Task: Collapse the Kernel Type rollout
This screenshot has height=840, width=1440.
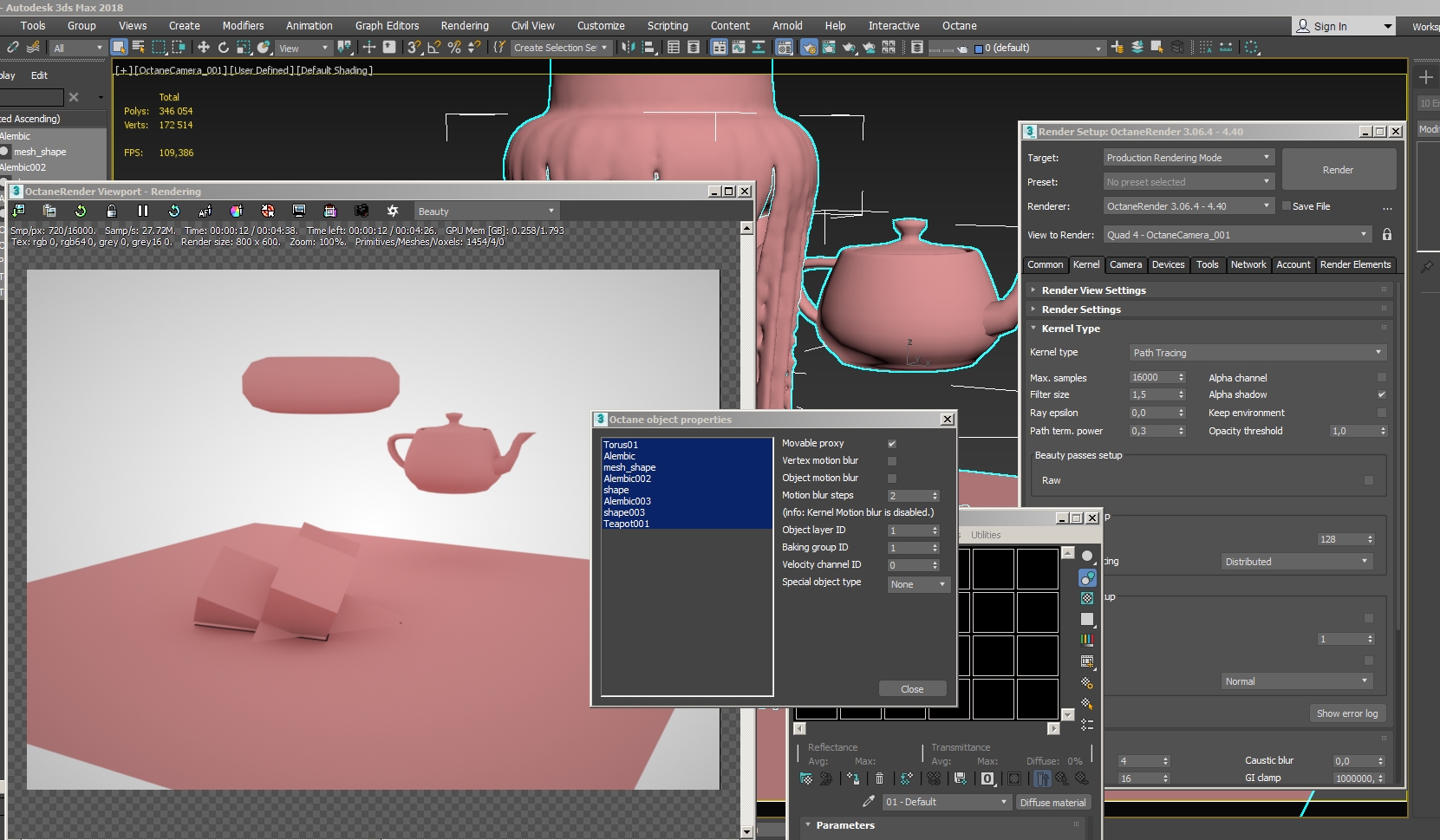Action: click(1210, 329)
